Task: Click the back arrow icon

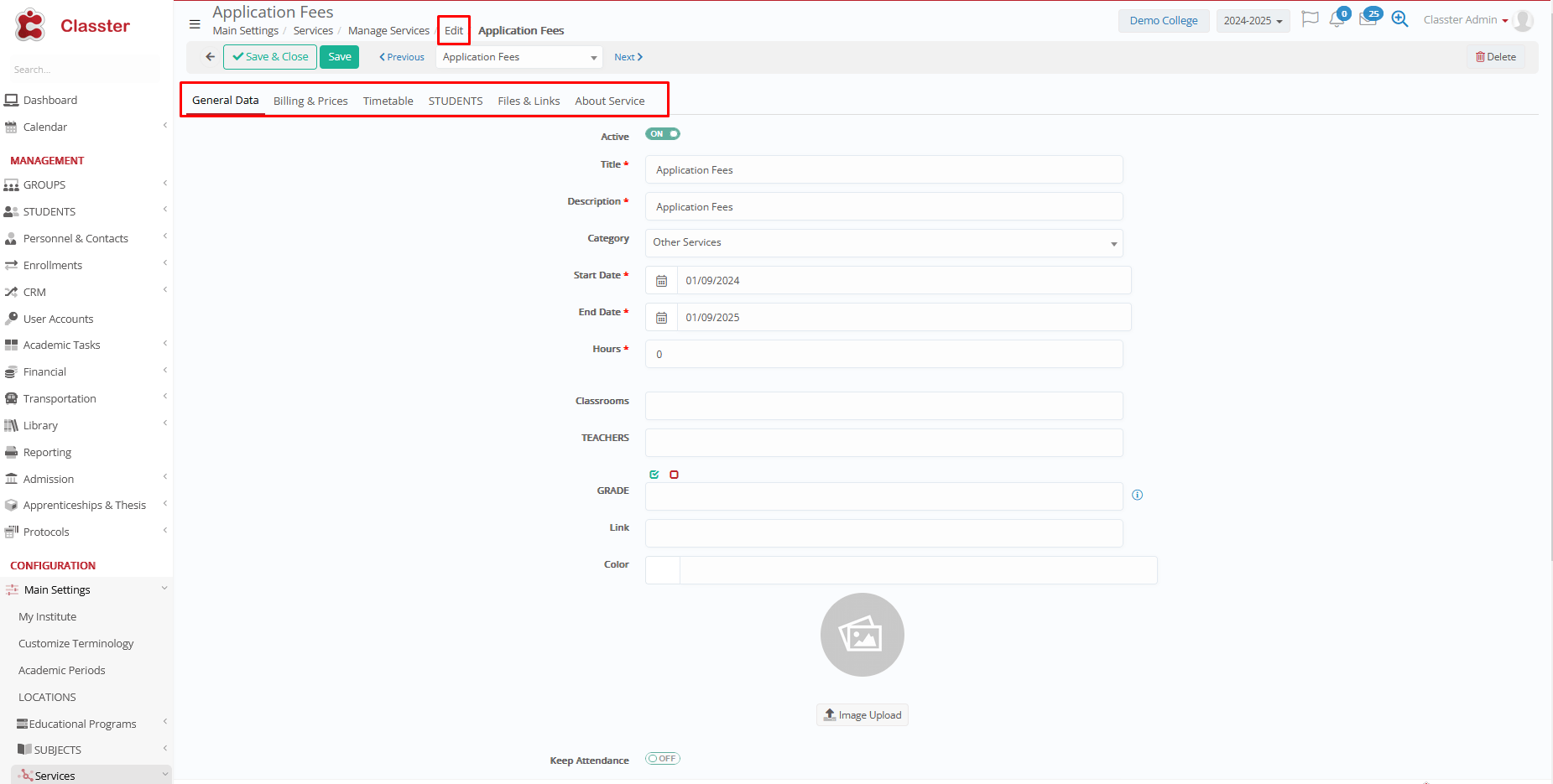Action: pos(210,57)
